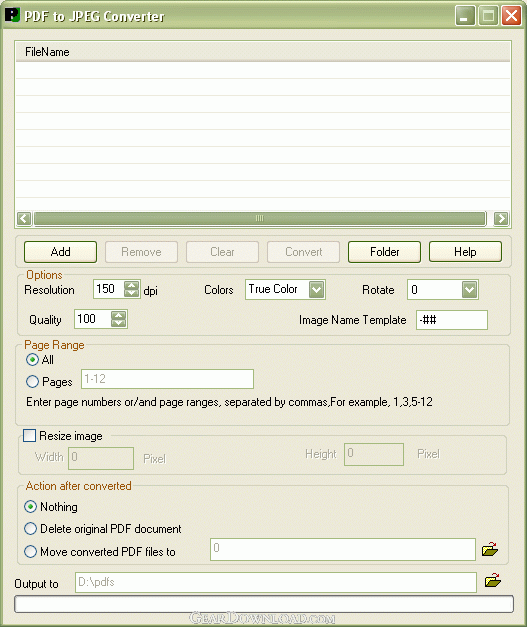Open the Colors dropdown showing True Color
Image resolution: width=527 pixels, height=627 pixels.
coord(316,290)
